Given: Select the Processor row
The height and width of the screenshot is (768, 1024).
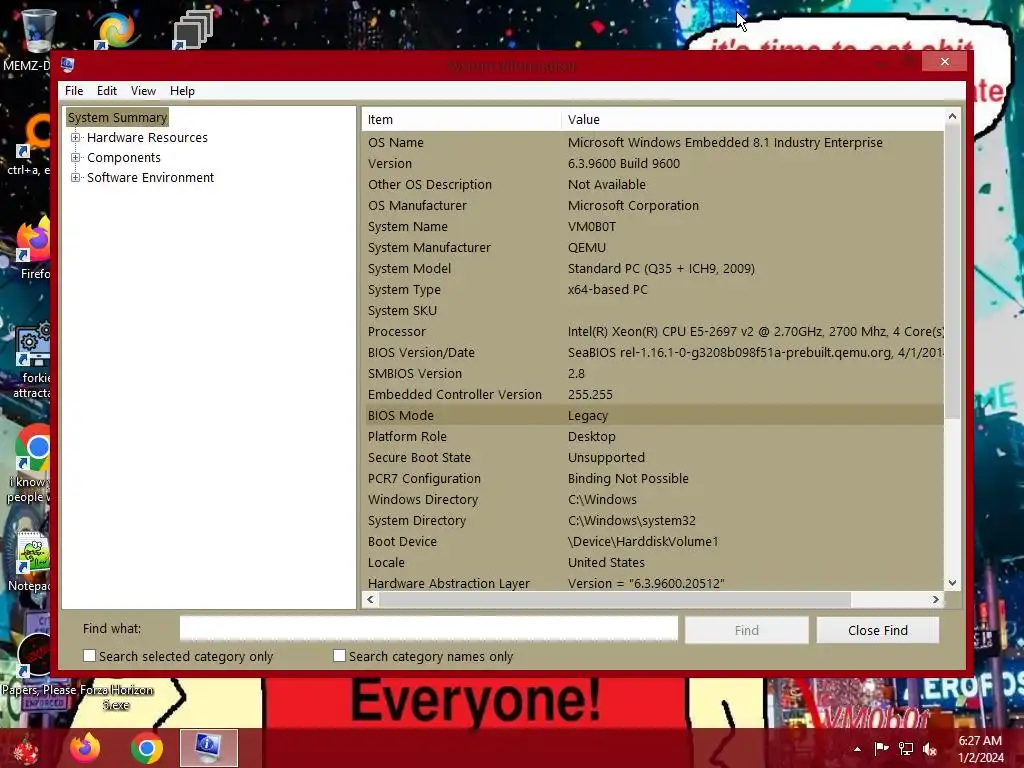Looking at the screenshot, I should (653, 331).
